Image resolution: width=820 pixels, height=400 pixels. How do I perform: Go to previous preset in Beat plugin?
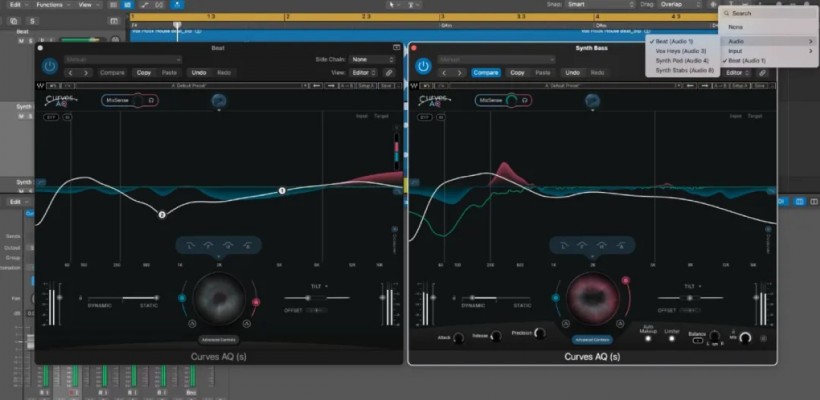72,73
